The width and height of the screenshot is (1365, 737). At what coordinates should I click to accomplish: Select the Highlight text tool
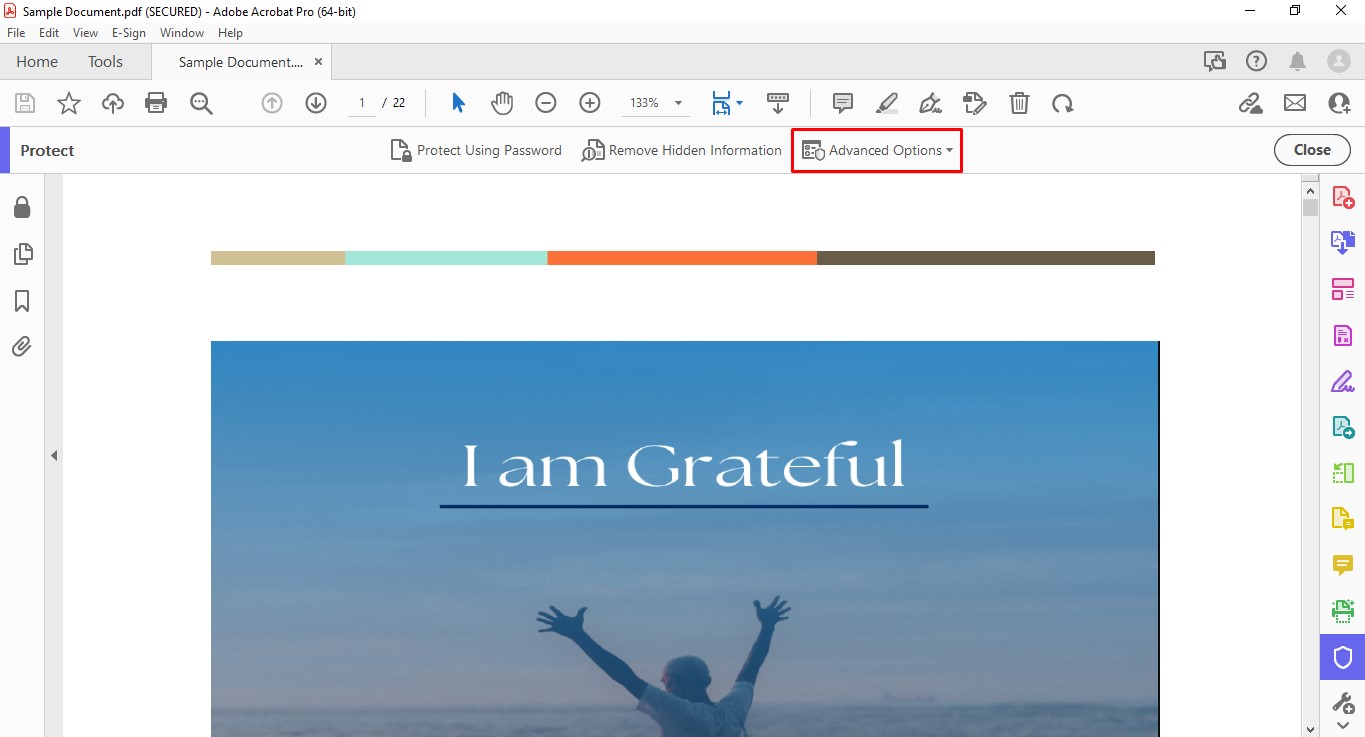(887, 103)
